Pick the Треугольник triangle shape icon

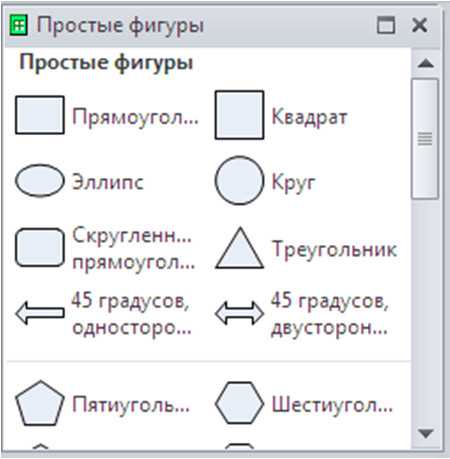click(239, 248)
